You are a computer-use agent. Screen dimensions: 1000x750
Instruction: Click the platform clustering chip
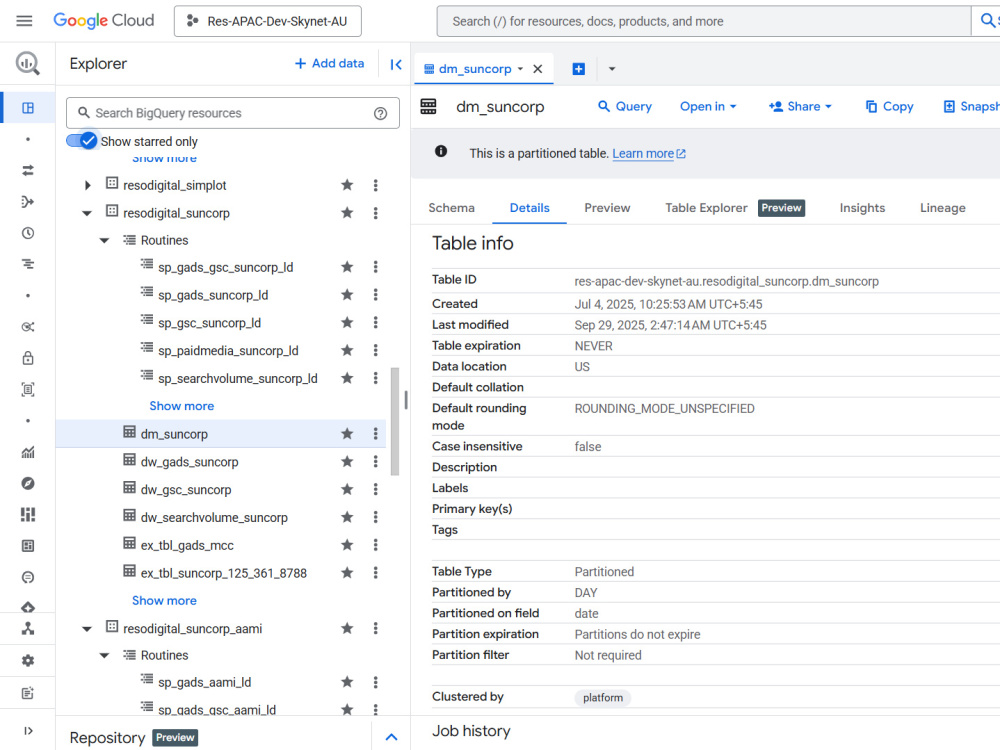point(603,697)
